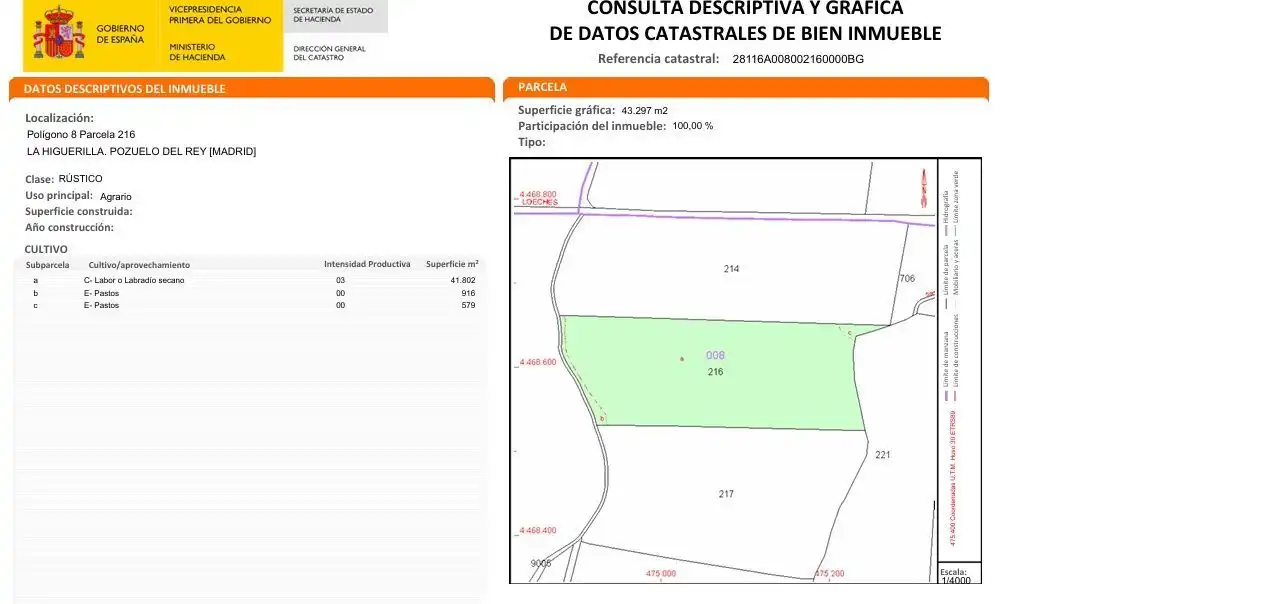Click the 'Hidrografía' legend entry
The width and height of the screenshot is (1280, 604).
(x=946, y=211)
